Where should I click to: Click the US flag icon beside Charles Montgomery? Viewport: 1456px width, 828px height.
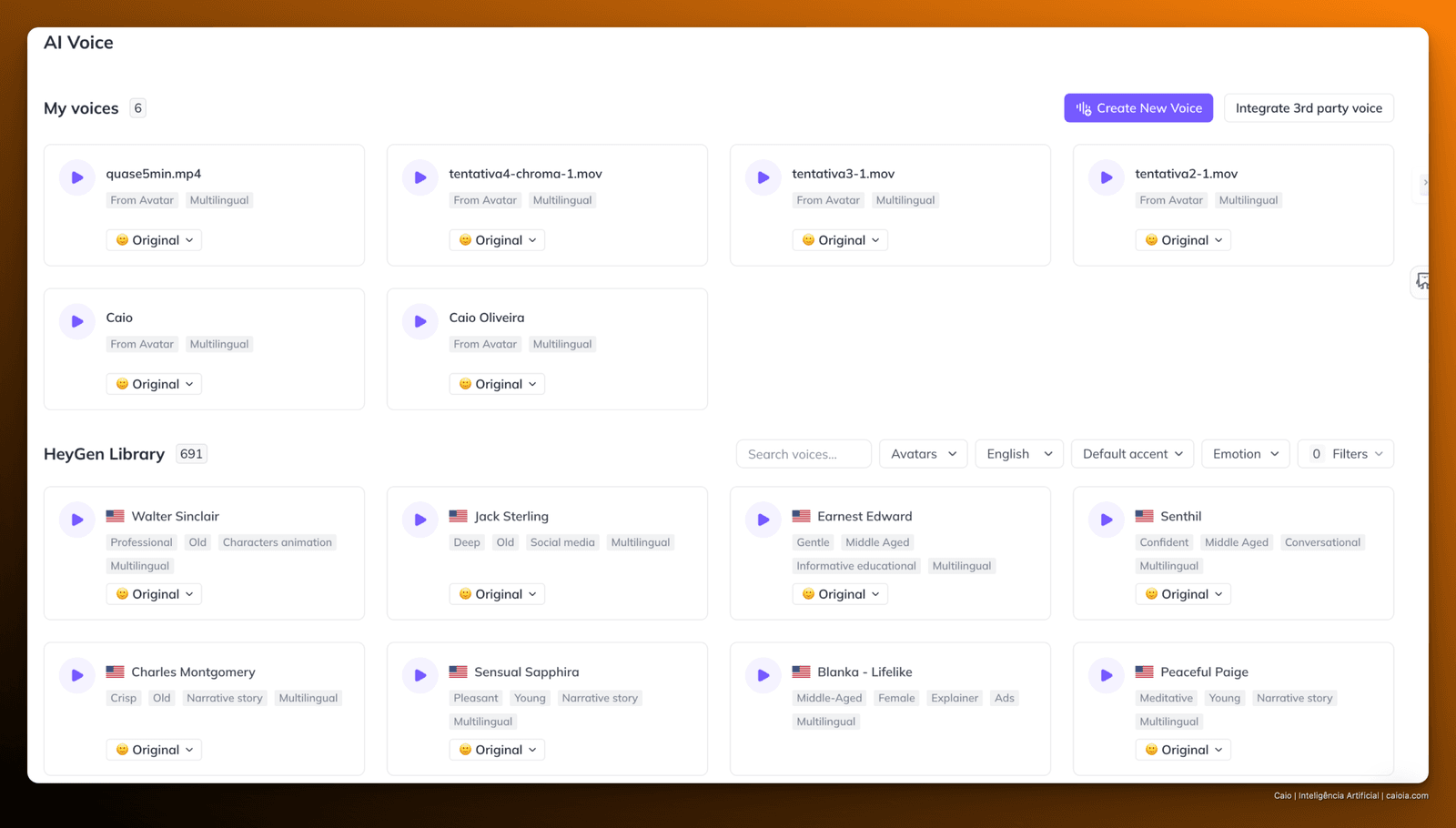coord(115,671)
